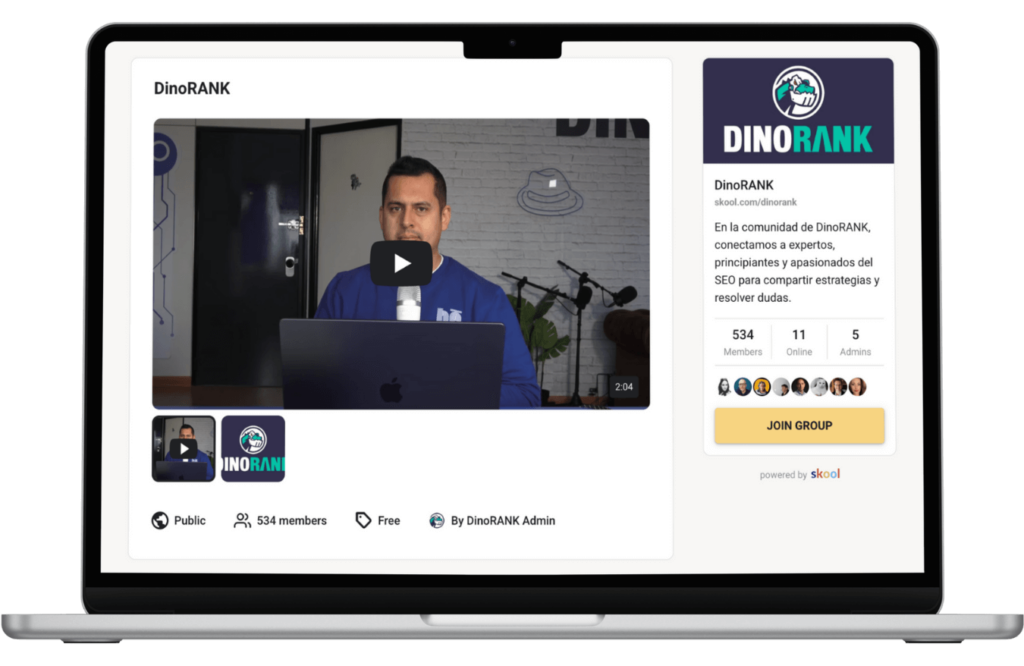Click the DinoRANK banner logo in sidebar
This screenshot has height=666, width=1024.
pyautogui.click(x=798, y=110)
